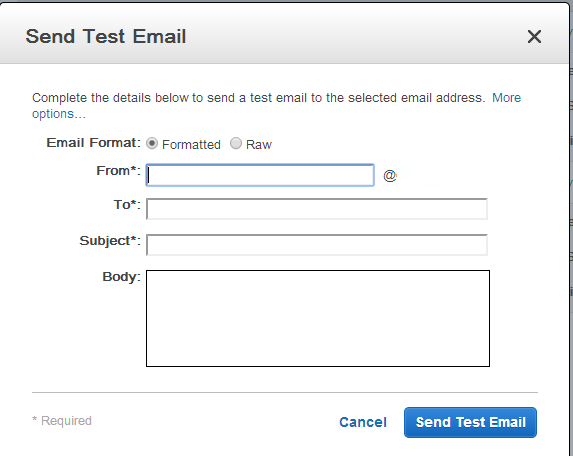573x456 pixels.
Task: Focus the Subject text field
Action: pyautogui.click(x=317, y=244)
